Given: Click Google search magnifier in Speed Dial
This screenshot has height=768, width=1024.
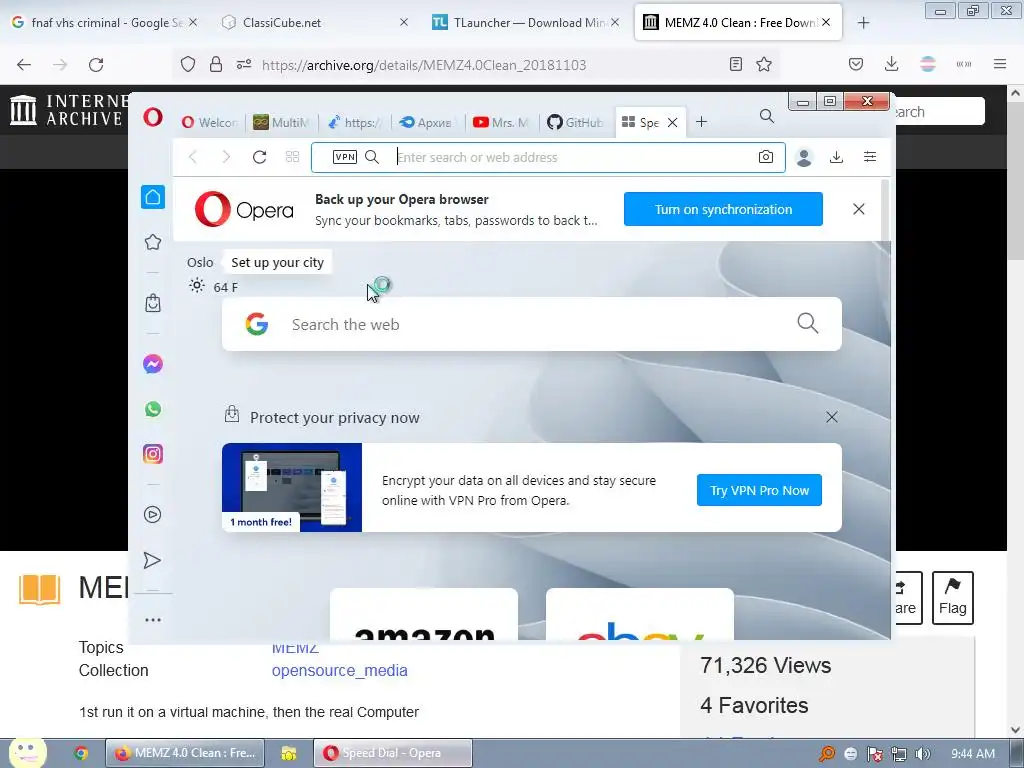Looking at the screenshot, I should click(808, 323).
